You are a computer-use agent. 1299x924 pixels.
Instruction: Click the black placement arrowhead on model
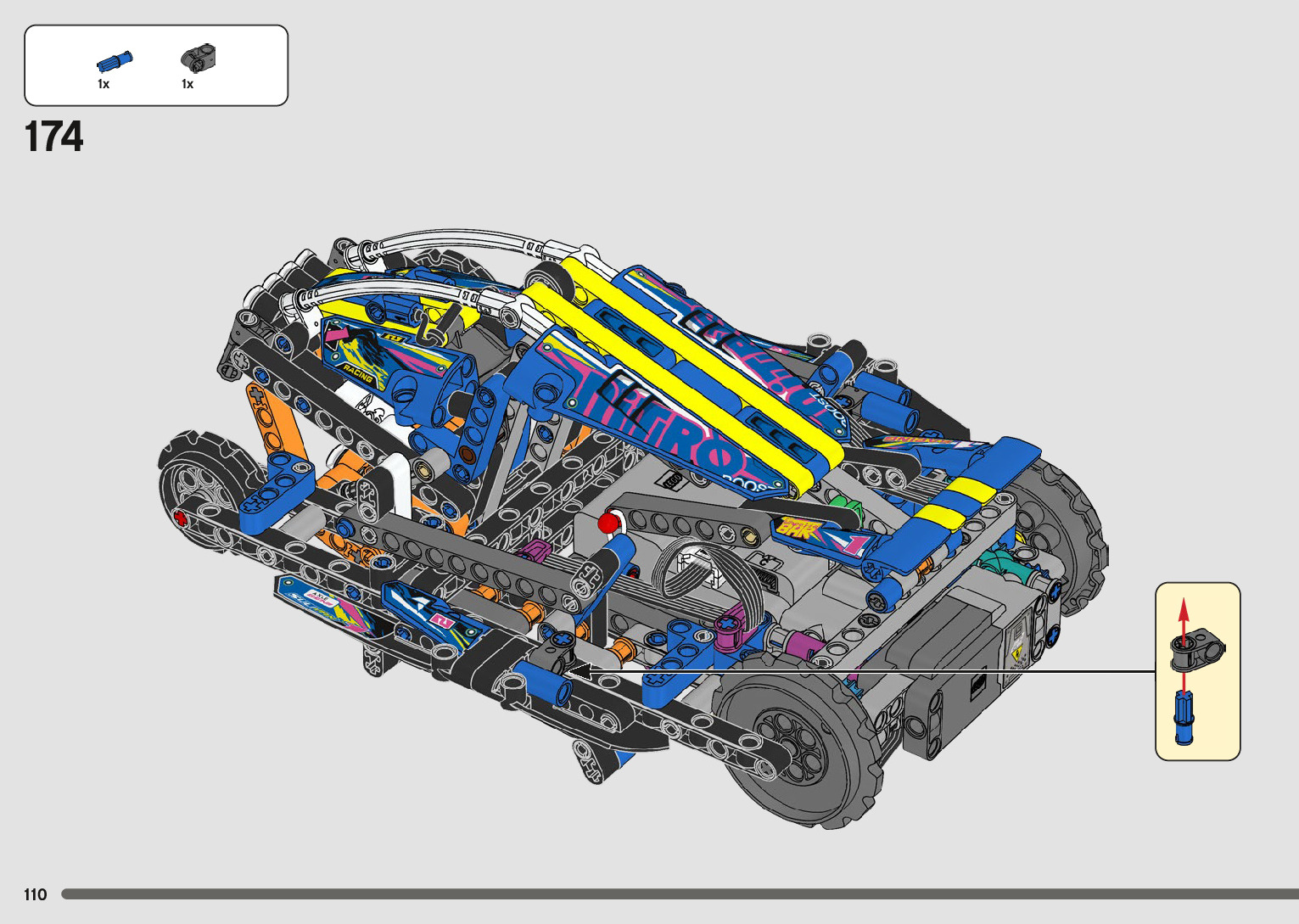click(579, 671)
